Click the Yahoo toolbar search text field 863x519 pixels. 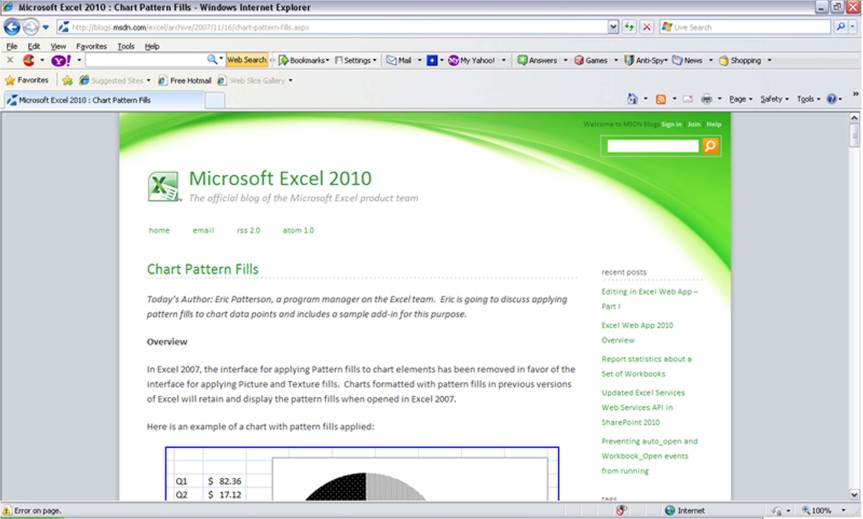point(145,60)
